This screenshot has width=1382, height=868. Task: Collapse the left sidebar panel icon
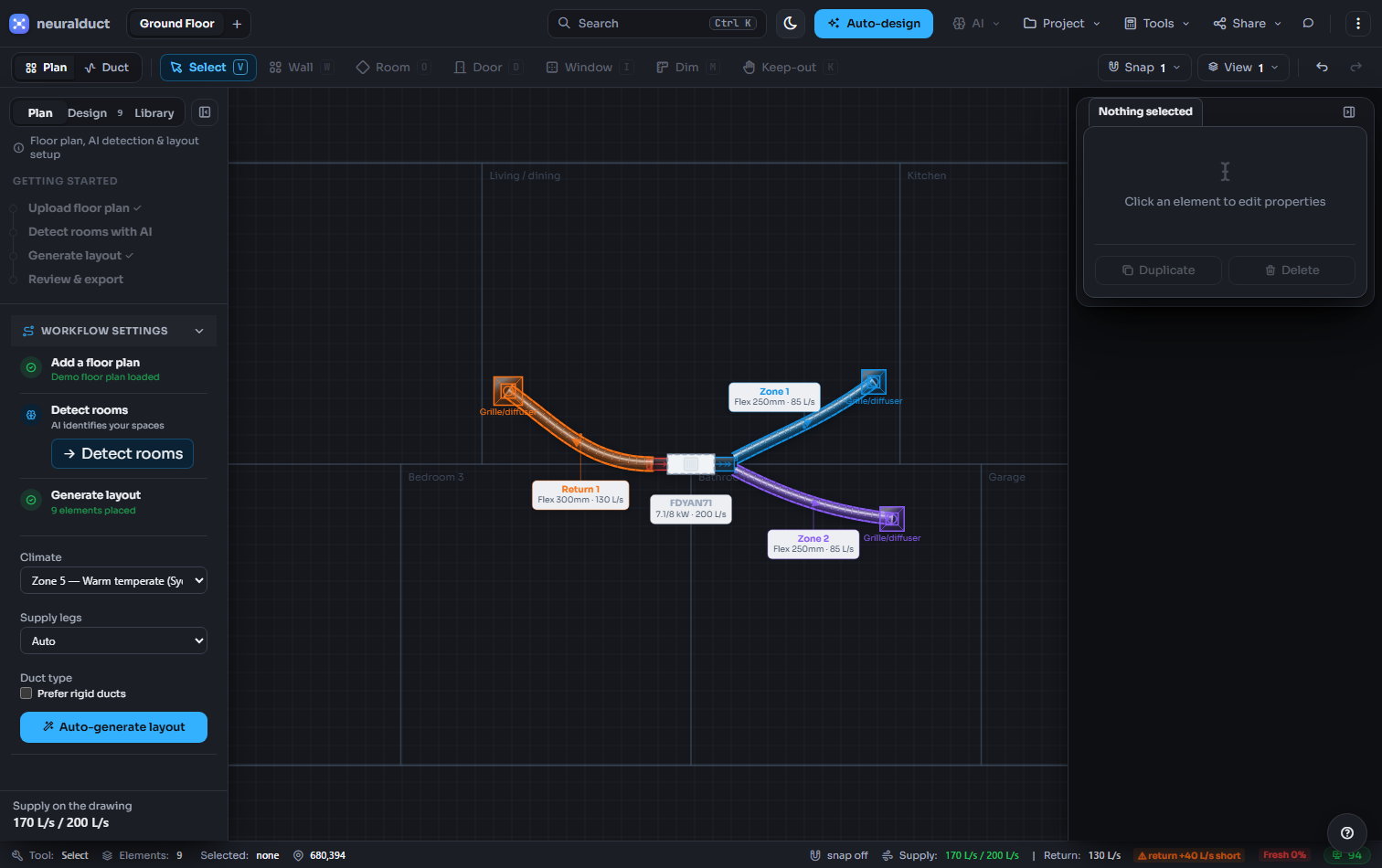tap(205, 112)
